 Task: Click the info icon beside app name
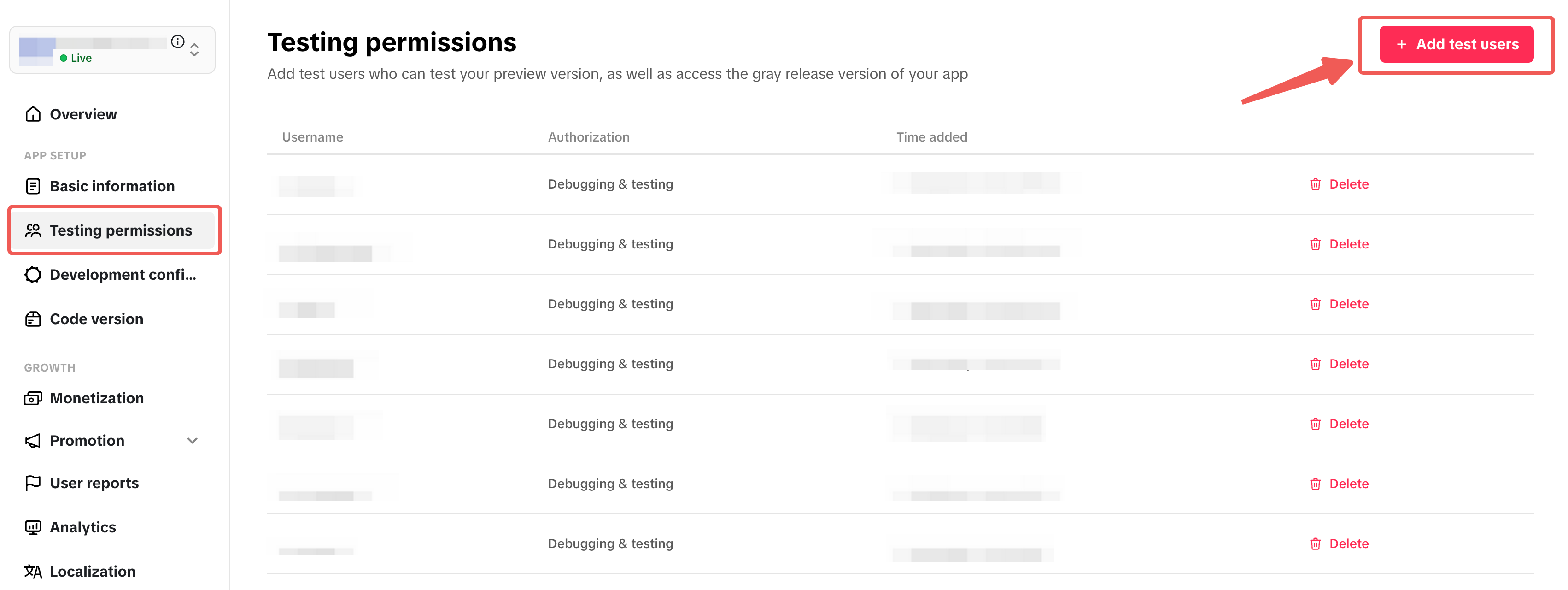pyautogui.click(x=178, y=41)
